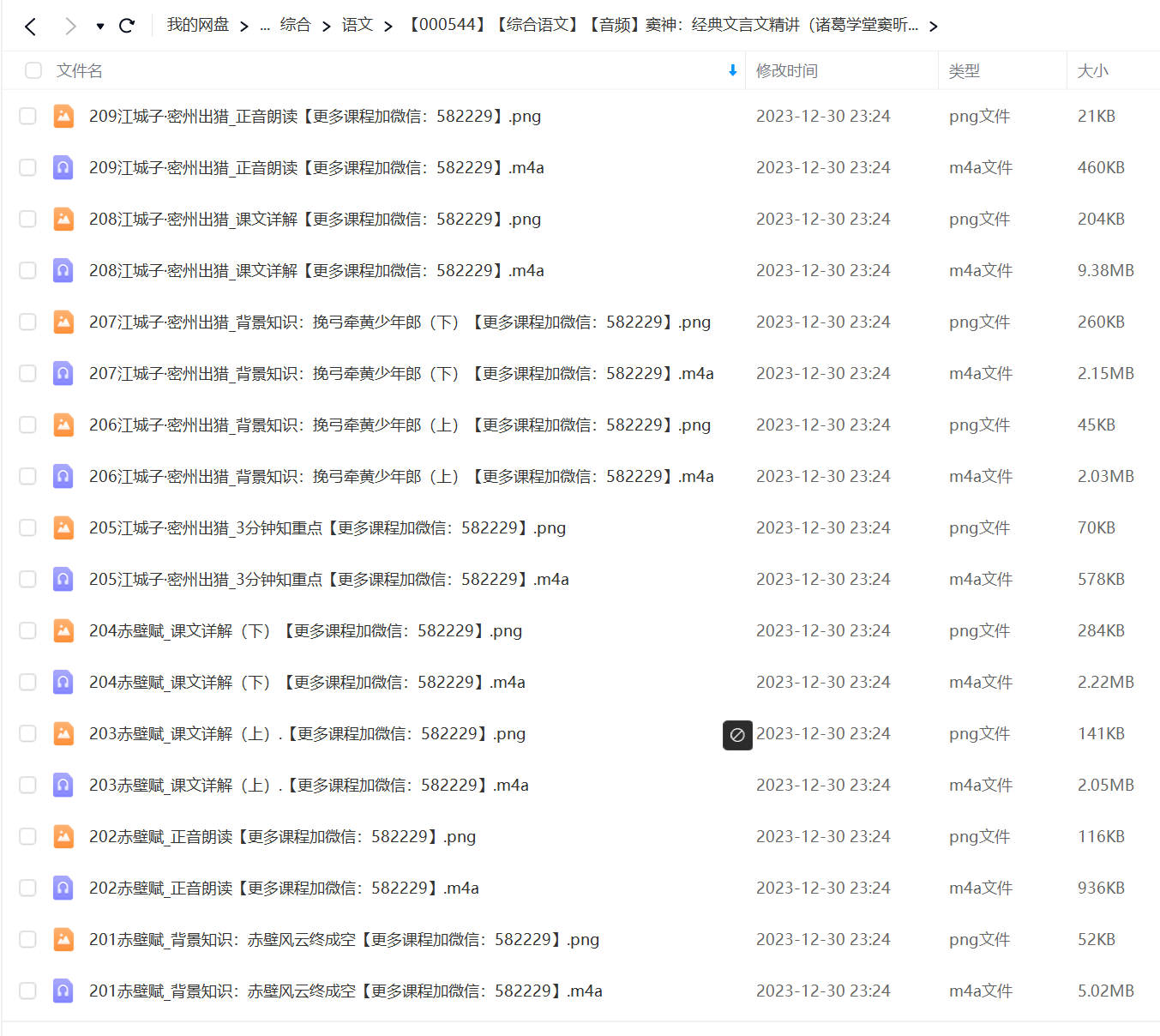Go back with the left arrow
This screenshot has height=1036, width=1160.
31,27
